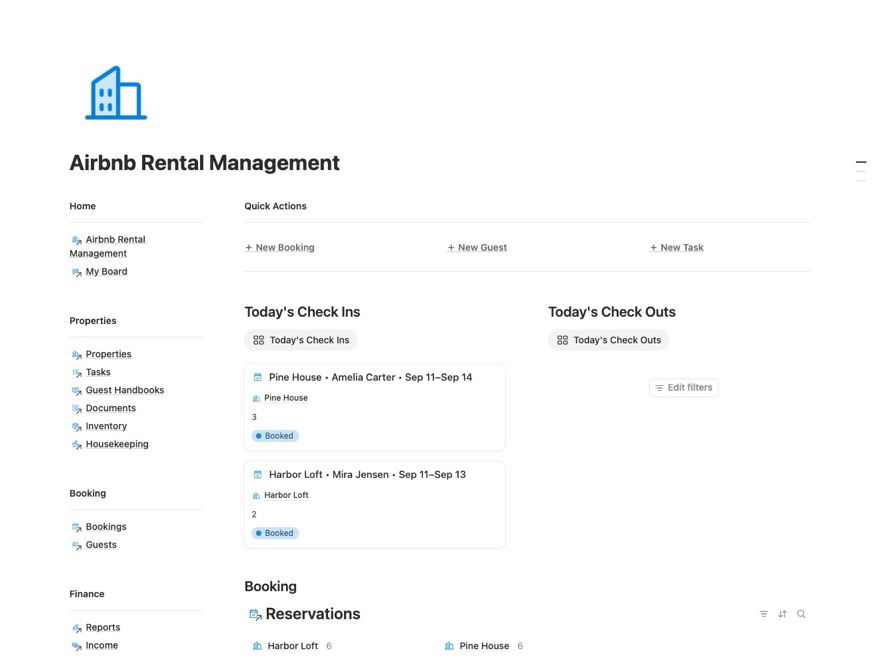Screen dimensions: 880x660
Task: Open the Pine House property link in card
Action: pyautogui.click(x=280, y=398)
